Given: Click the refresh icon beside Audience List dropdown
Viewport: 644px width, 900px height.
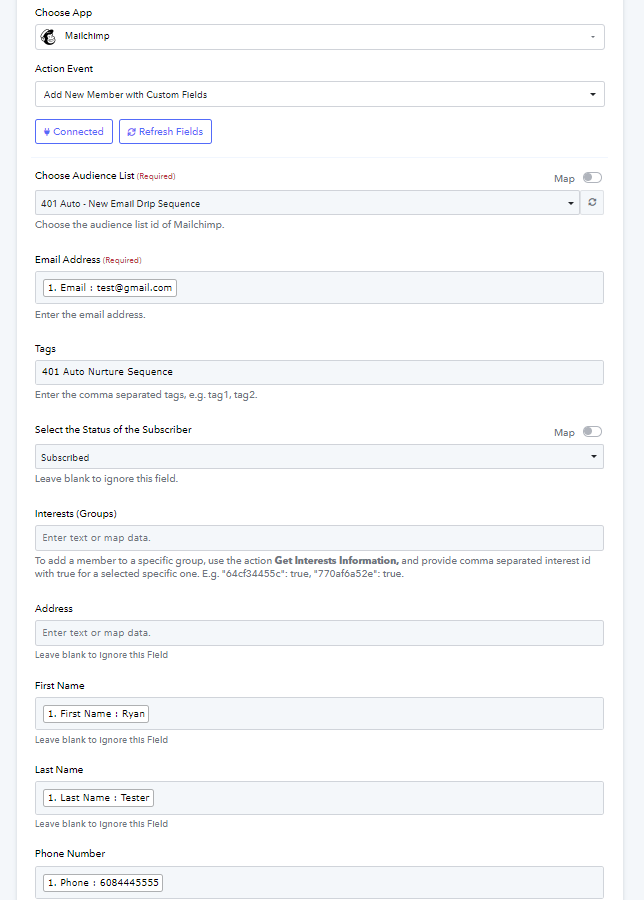Looking at the screenshot, I should [592, 203].
